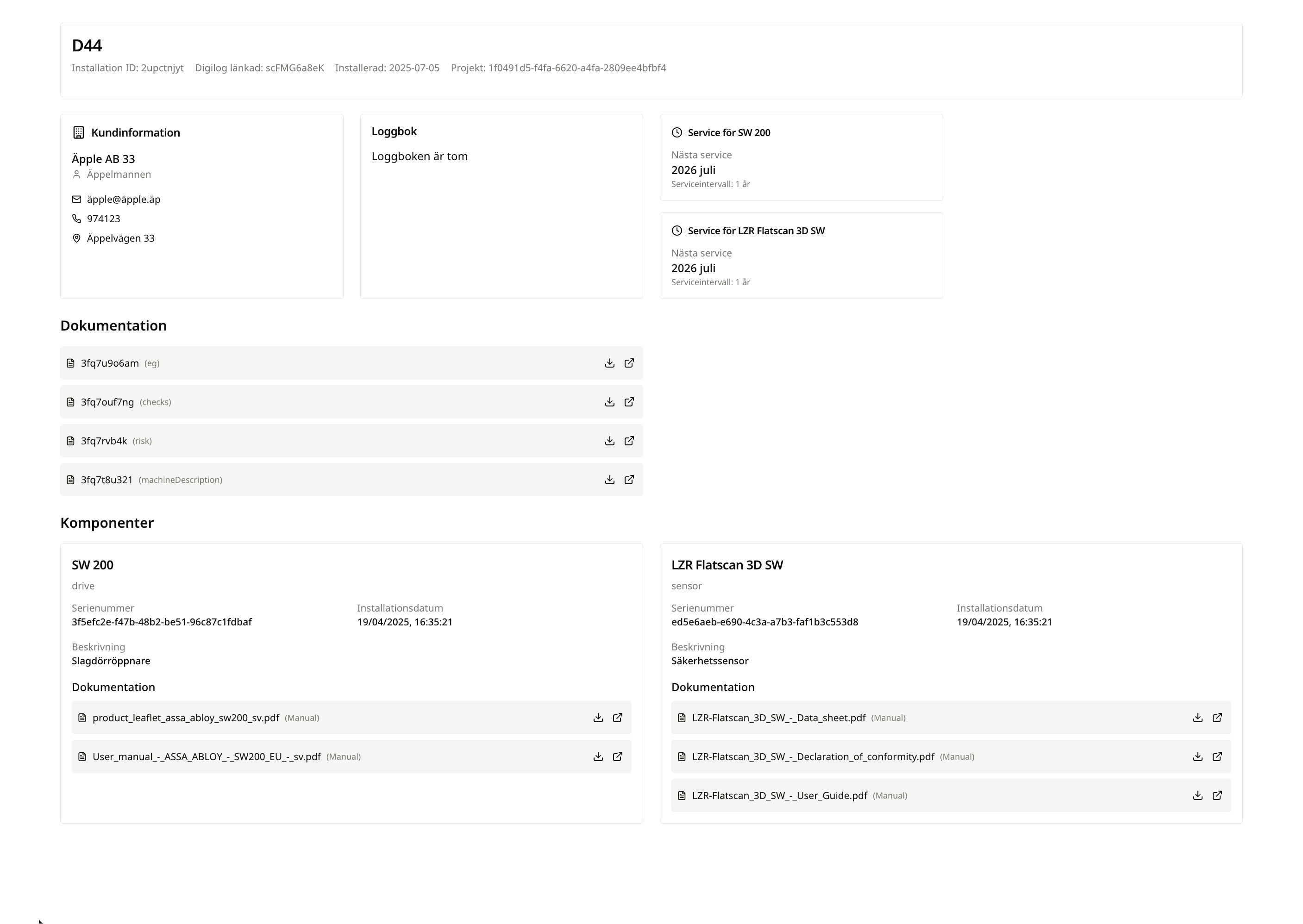This screenshot has height=924, width=1303.
Task: Select SW 200 serial number 3f5efc2e-f47b-48b2-be51-96c87c1fdbaf
Action: click(x=162, y=622)
